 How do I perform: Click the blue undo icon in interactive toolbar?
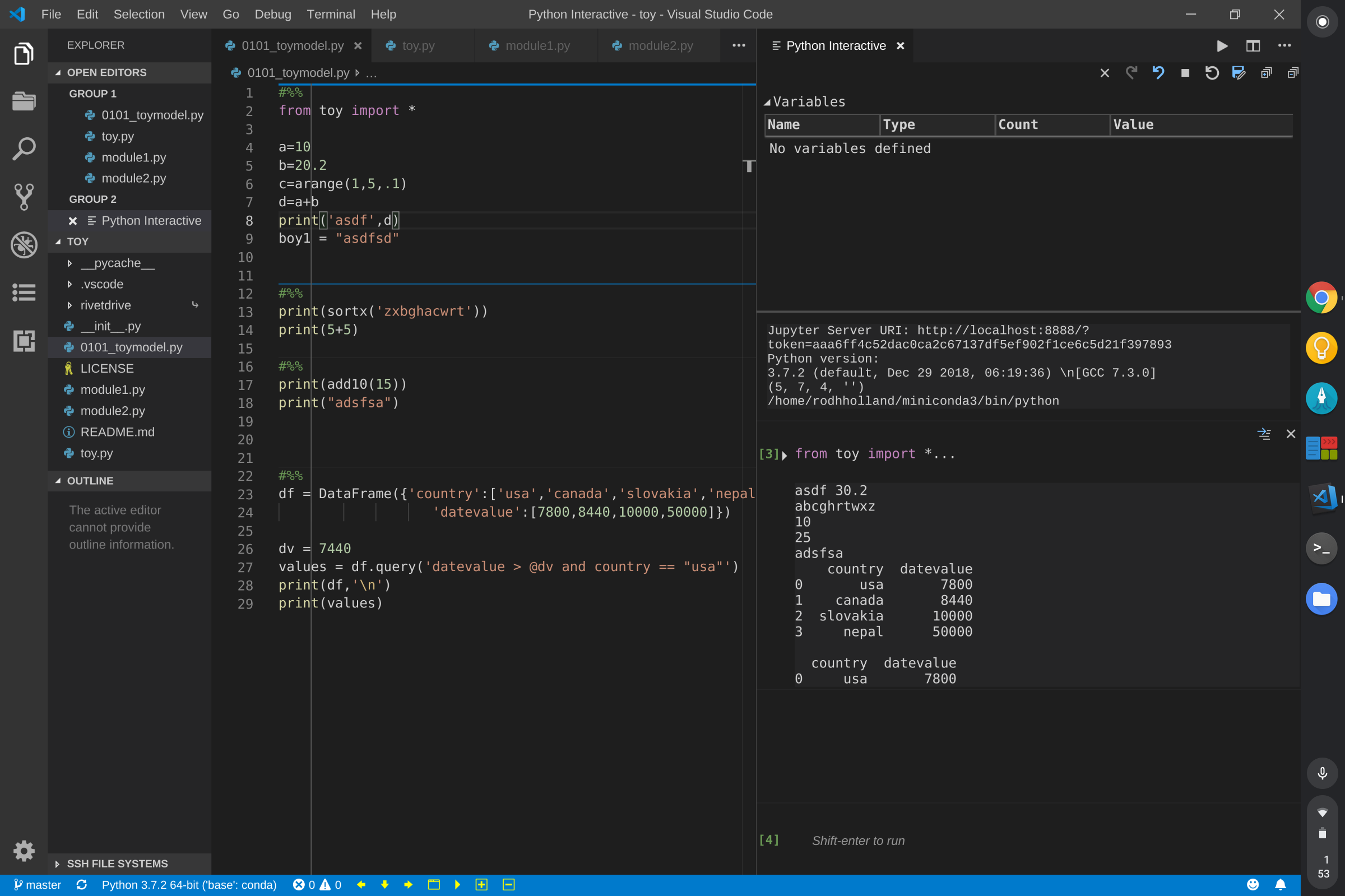tap(1158, 73)
